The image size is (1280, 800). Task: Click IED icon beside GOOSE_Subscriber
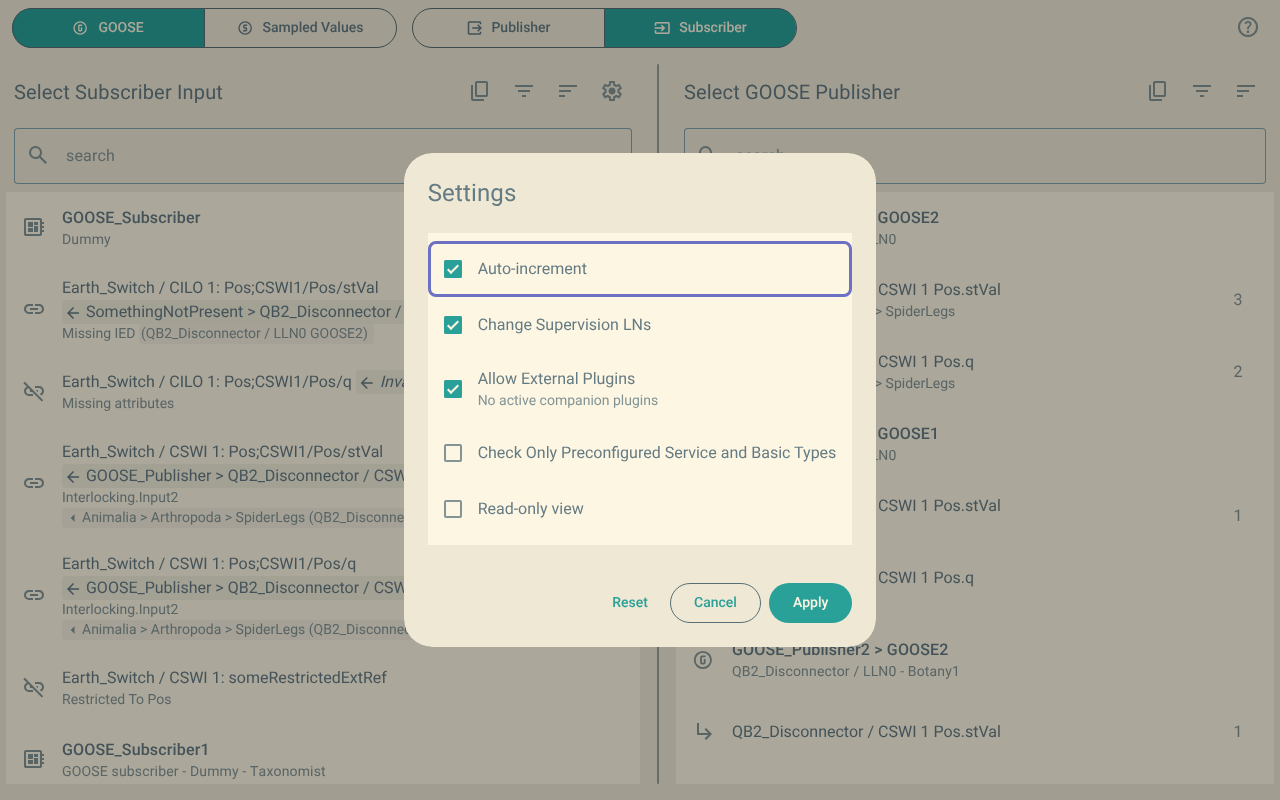tap(34, 228)
